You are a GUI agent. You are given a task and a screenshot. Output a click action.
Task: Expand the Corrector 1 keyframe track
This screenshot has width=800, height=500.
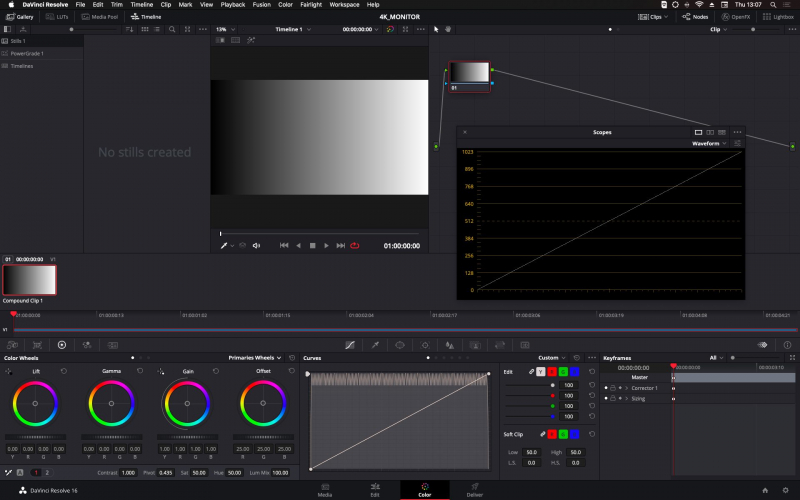click(x=625, y=387)
